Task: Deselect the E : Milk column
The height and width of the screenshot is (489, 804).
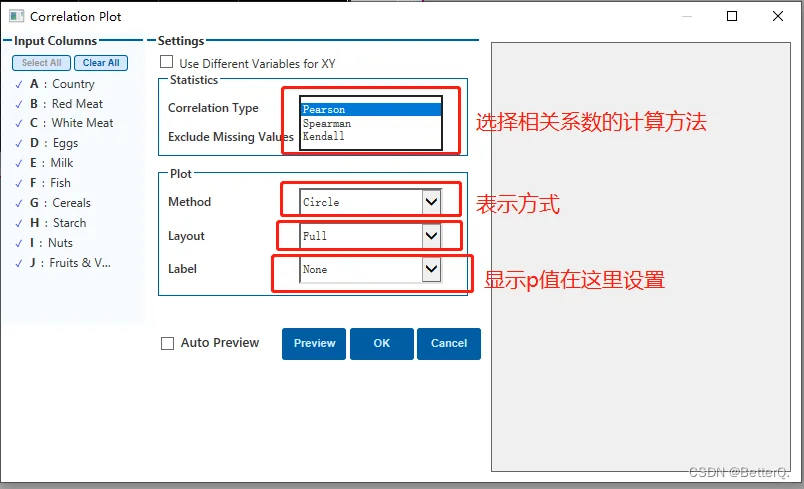Action: click(19, 164)
